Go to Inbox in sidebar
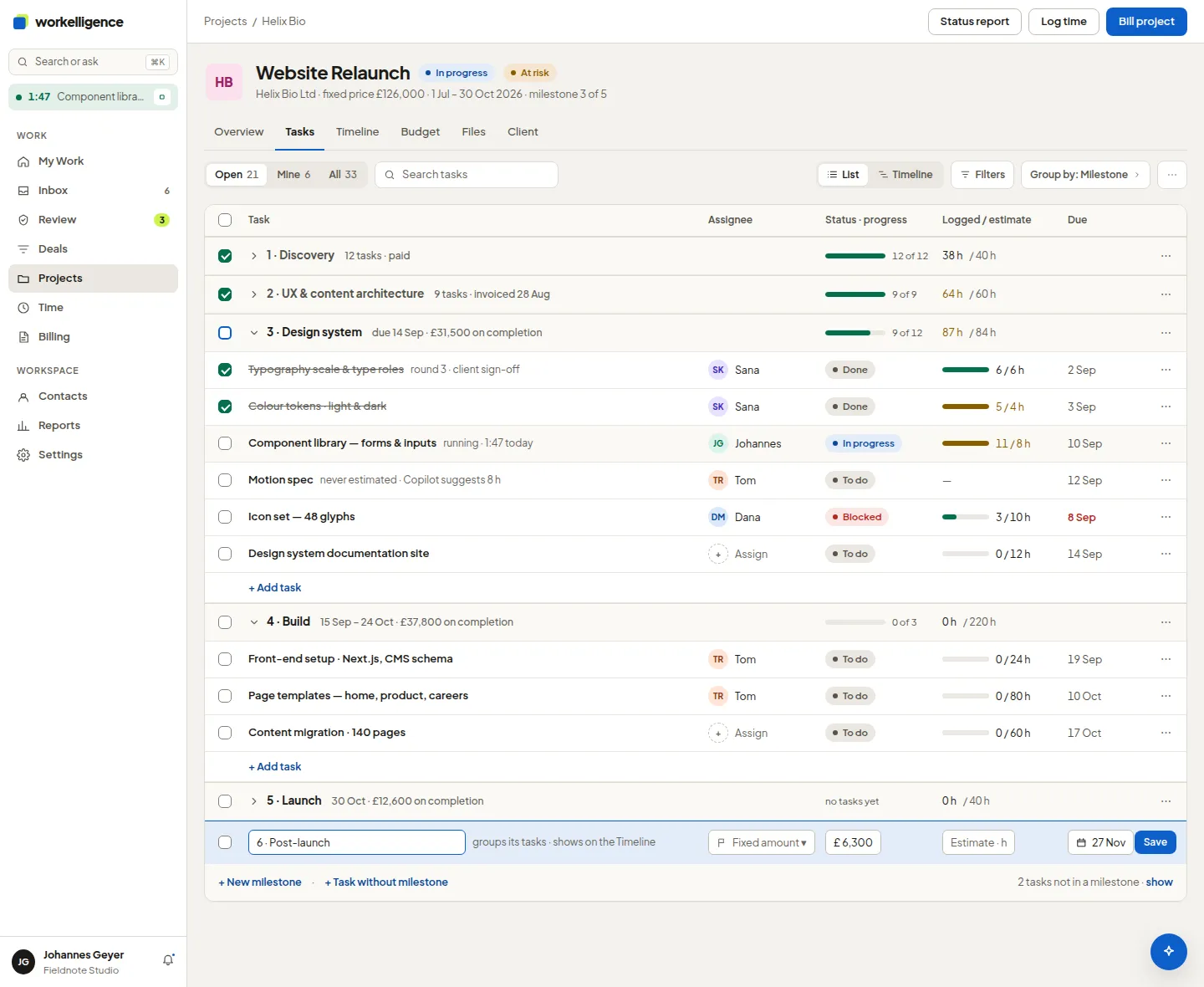Image resolution: width=1204 pixels, height=987 pixels. [x=93, y=191]
